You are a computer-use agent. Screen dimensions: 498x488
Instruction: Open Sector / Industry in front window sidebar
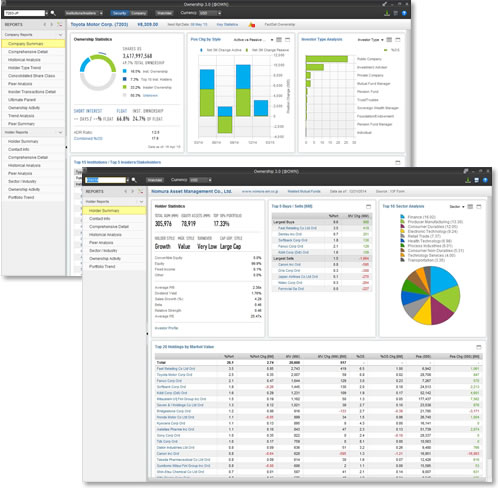point(103,251)
